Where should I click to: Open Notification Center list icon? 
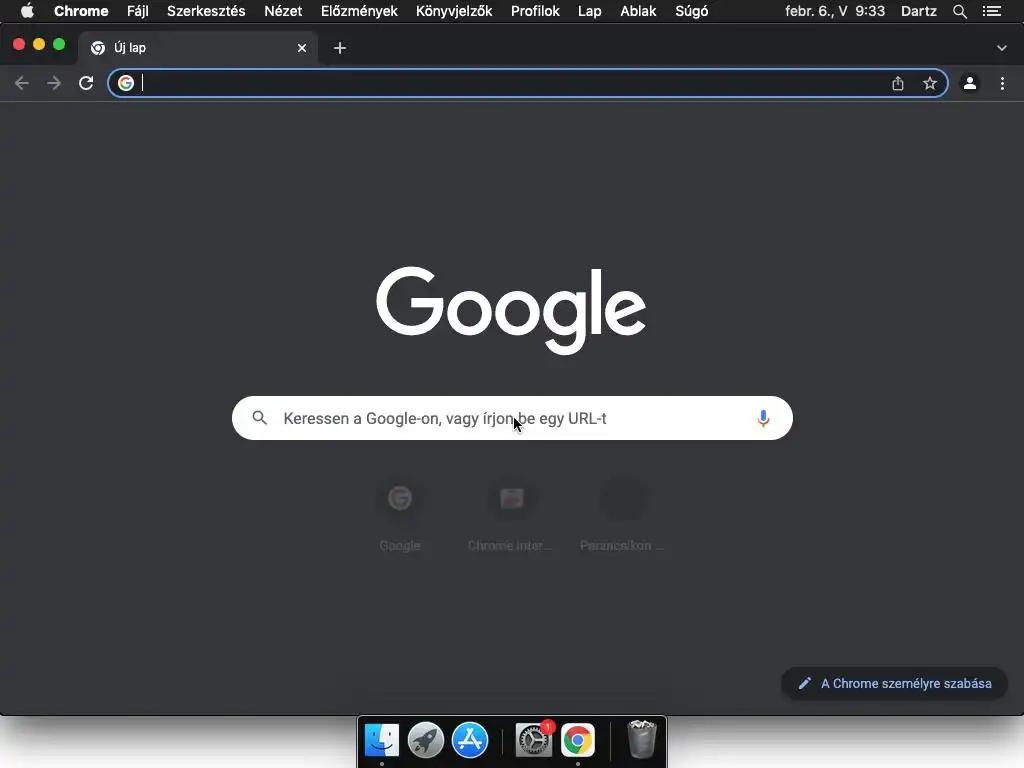coord(992,11)
